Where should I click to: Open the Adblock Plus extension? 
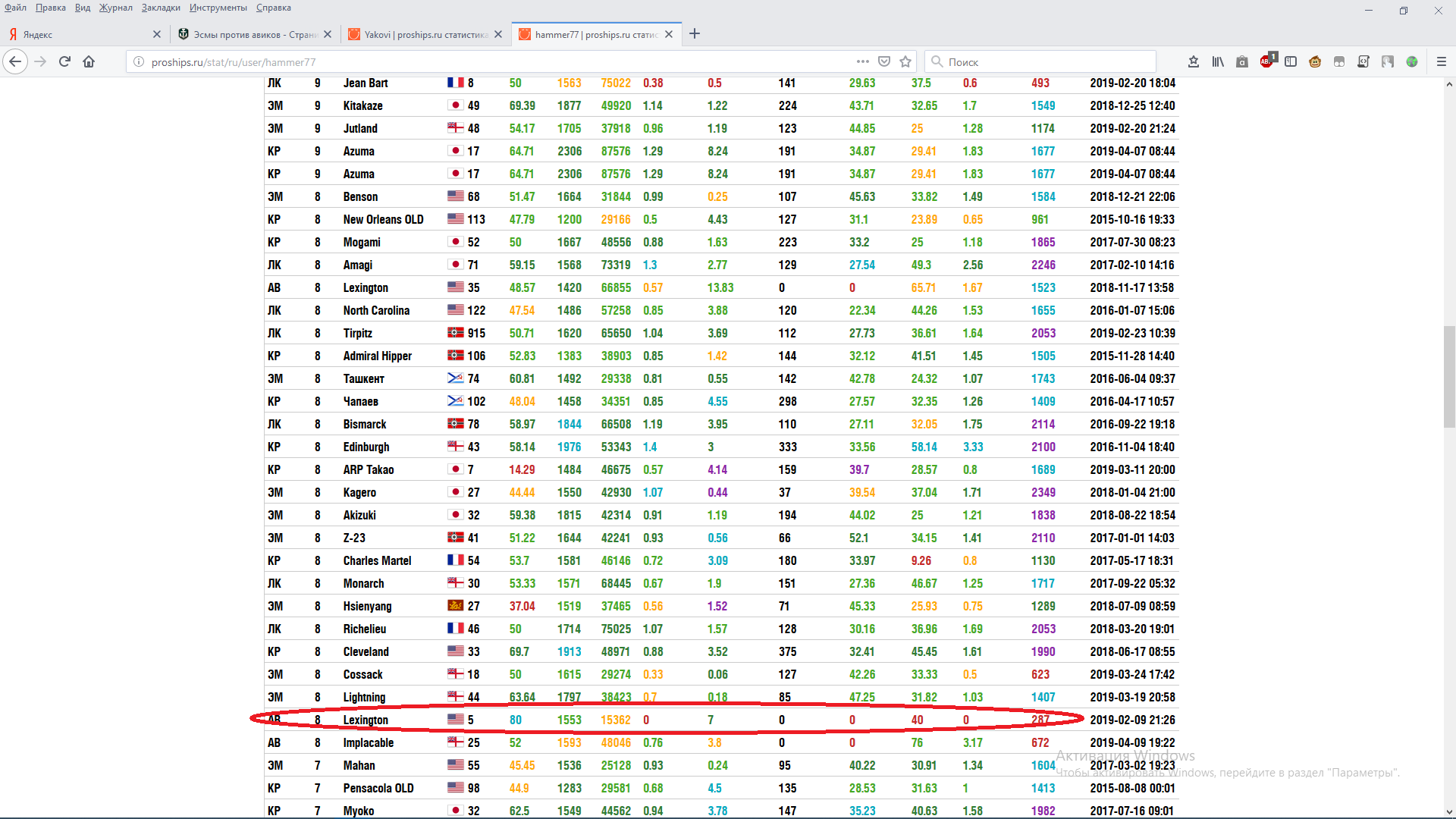coord(1268,61)
